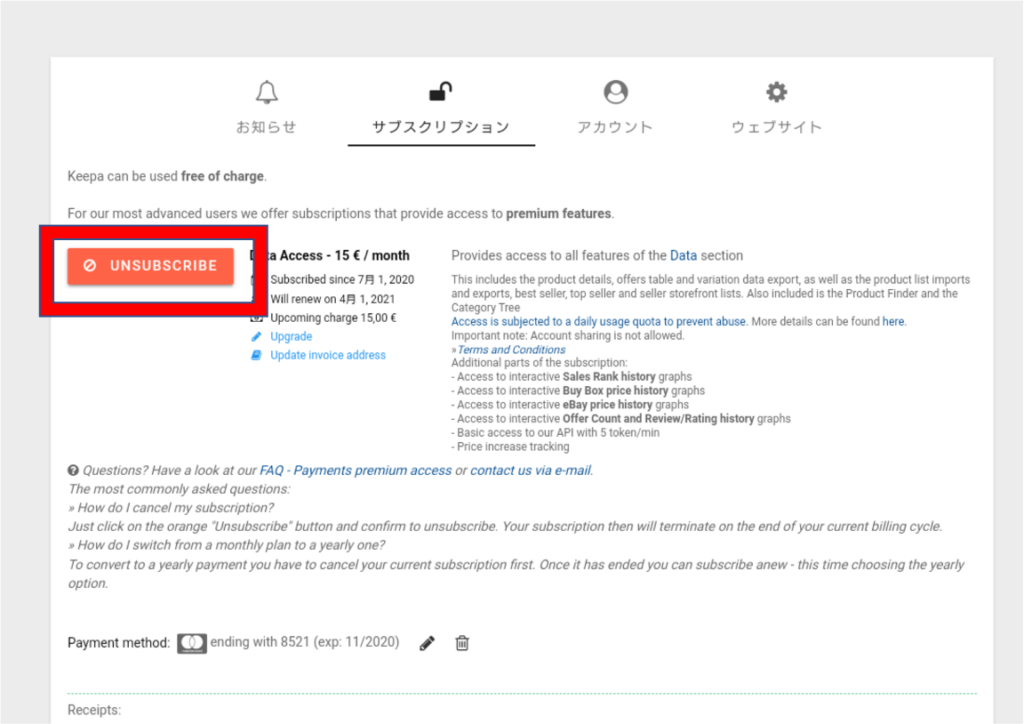The image size is (1024, 724).
Task: Click 'Keepa can be used free of charge' text
Action: coord(167,176)
